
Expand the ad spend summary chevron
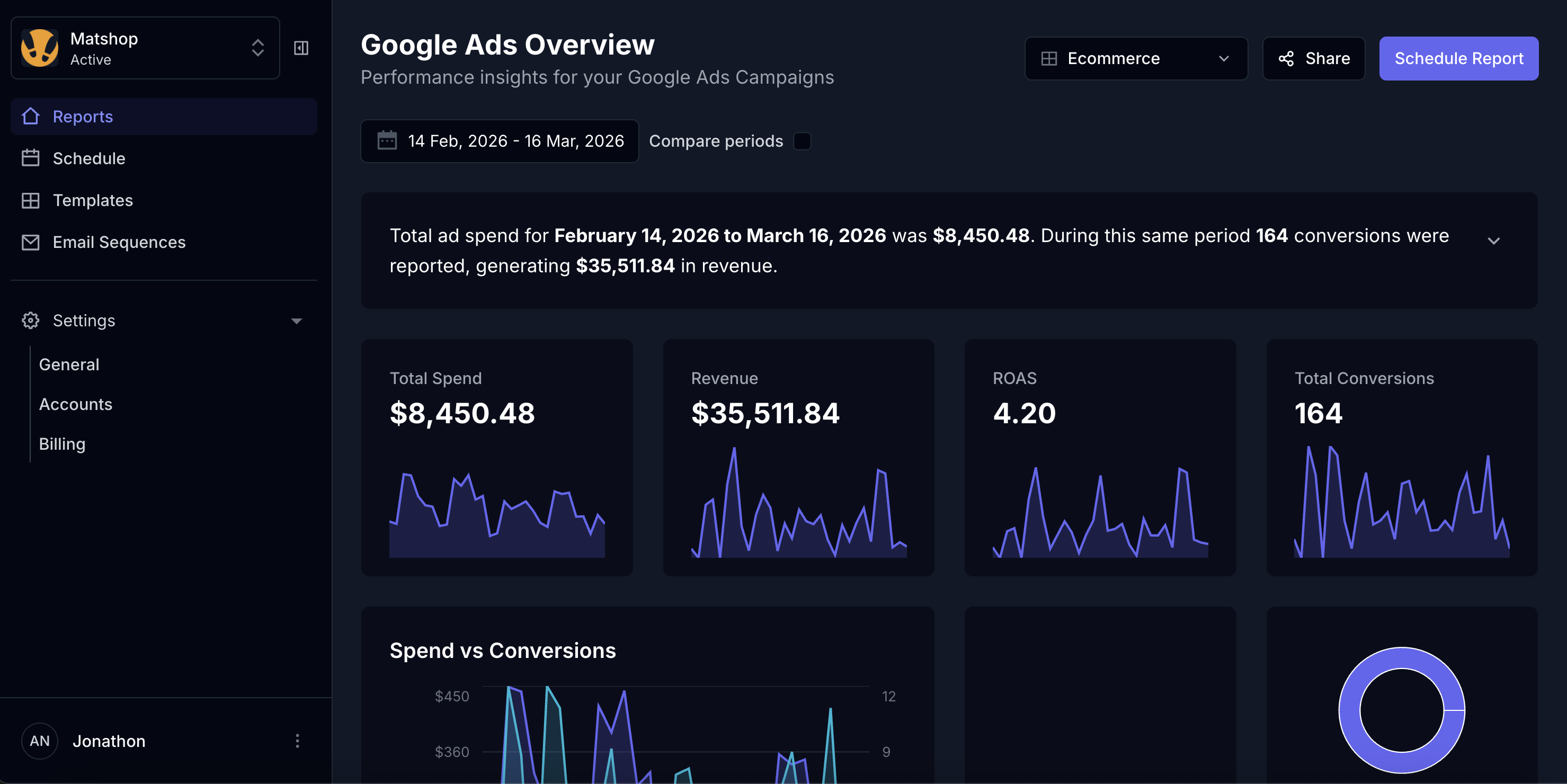1493,242
